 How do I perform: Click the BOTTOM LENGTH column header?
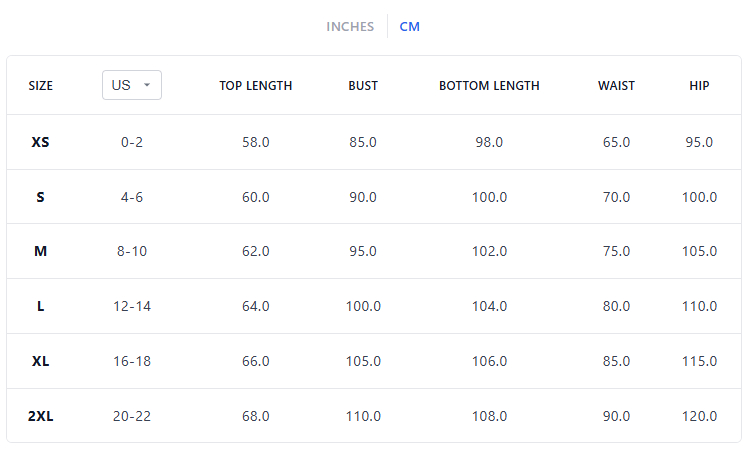coord(489,86)
